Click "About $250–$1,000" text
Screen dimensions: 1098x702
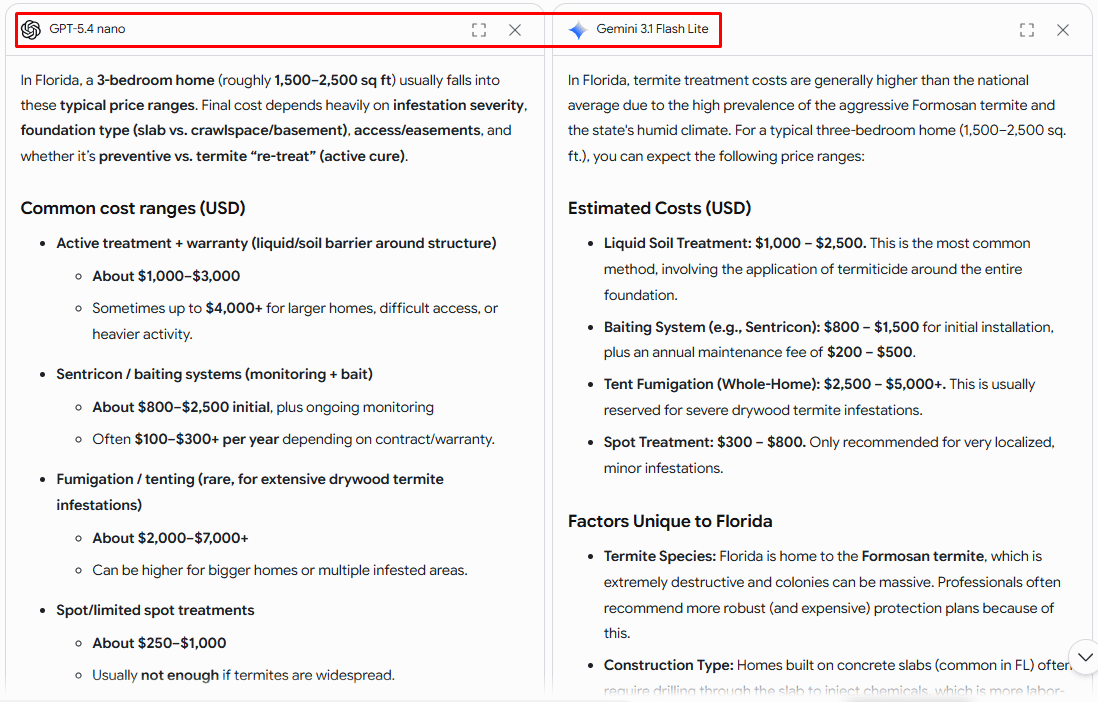click(x=159, y=643)
